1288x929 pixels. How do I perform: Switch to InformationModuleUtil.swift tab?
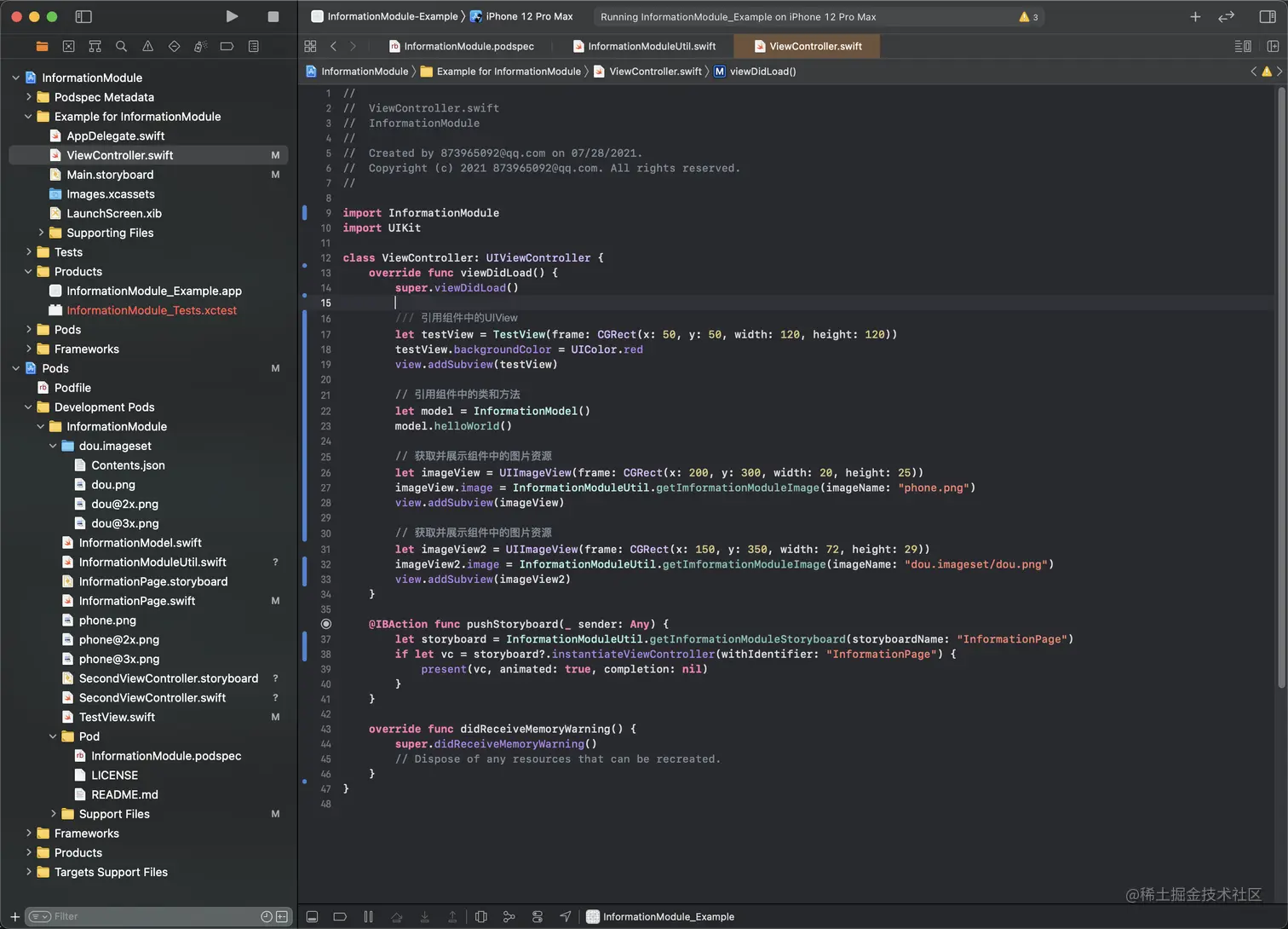tap(643, 46)
